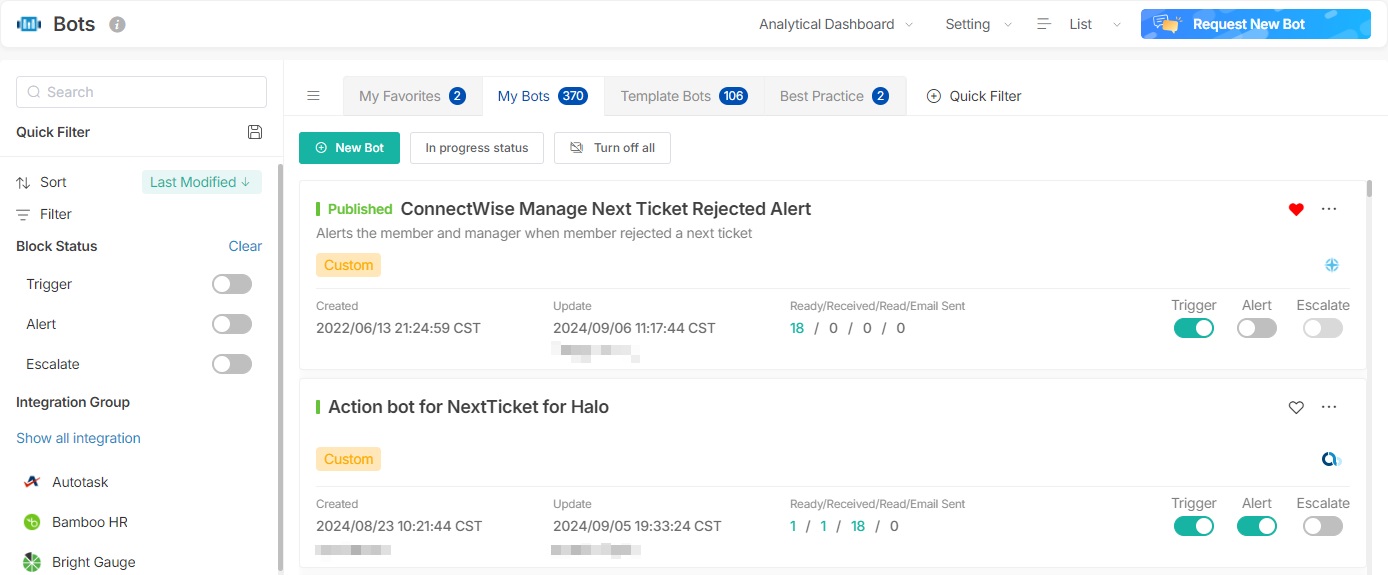Disable Trigger for Action bot for Halo

click(x=1193, y=526)
